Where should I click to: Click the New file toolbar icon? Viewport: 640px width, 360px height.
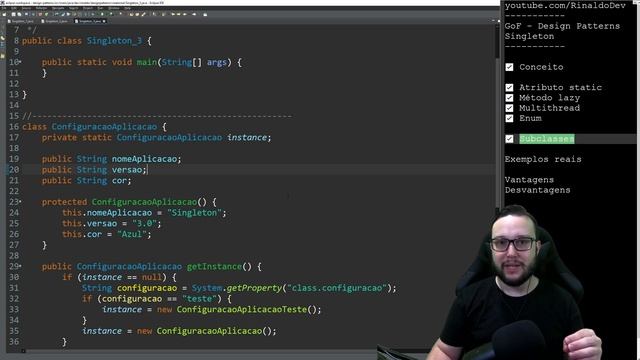tap(4, 14)
